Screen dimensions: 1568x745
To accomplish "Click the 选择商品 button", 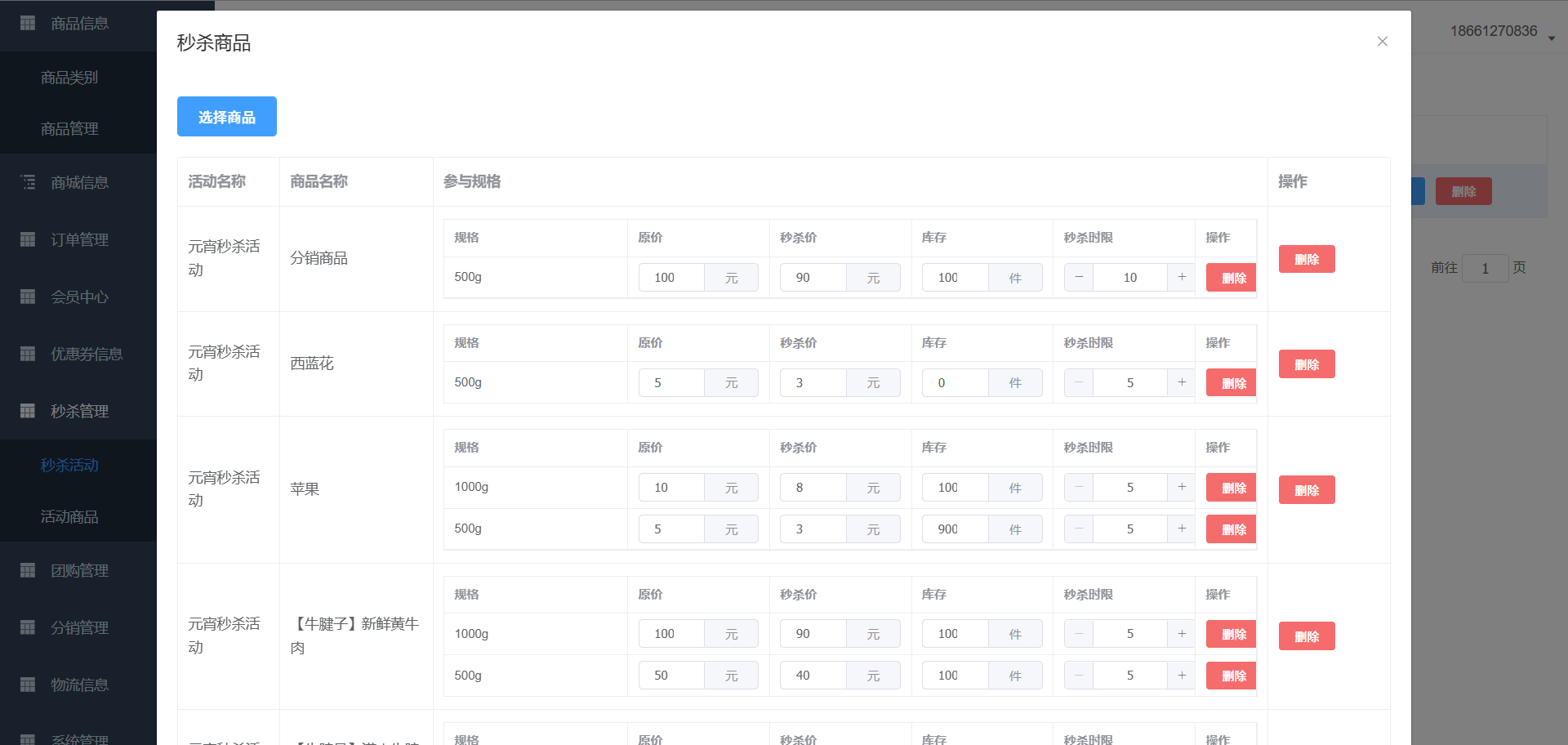I will (x=227, y=117).
